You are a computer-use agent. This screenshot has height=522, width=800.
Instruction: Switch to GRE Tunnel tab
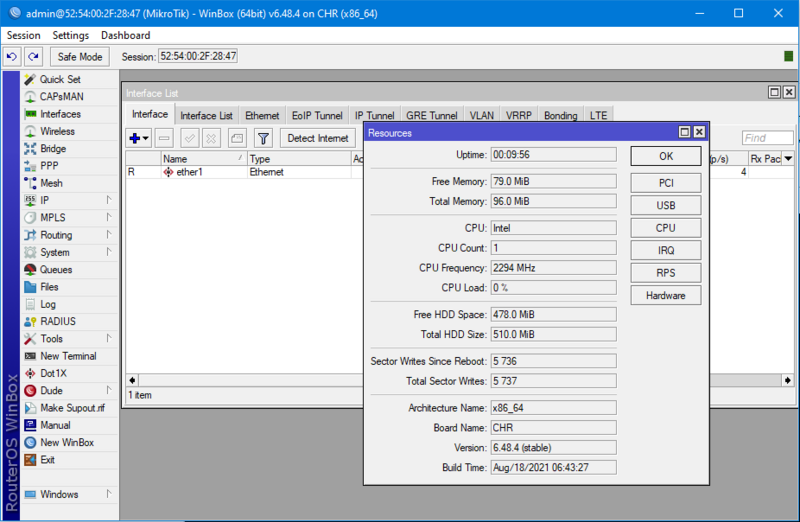tap(432, 116)
